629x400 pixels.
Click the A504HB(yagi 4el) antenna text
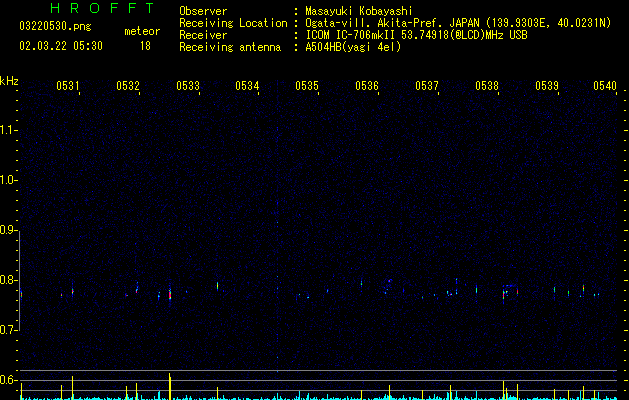(x=353, y=47)
